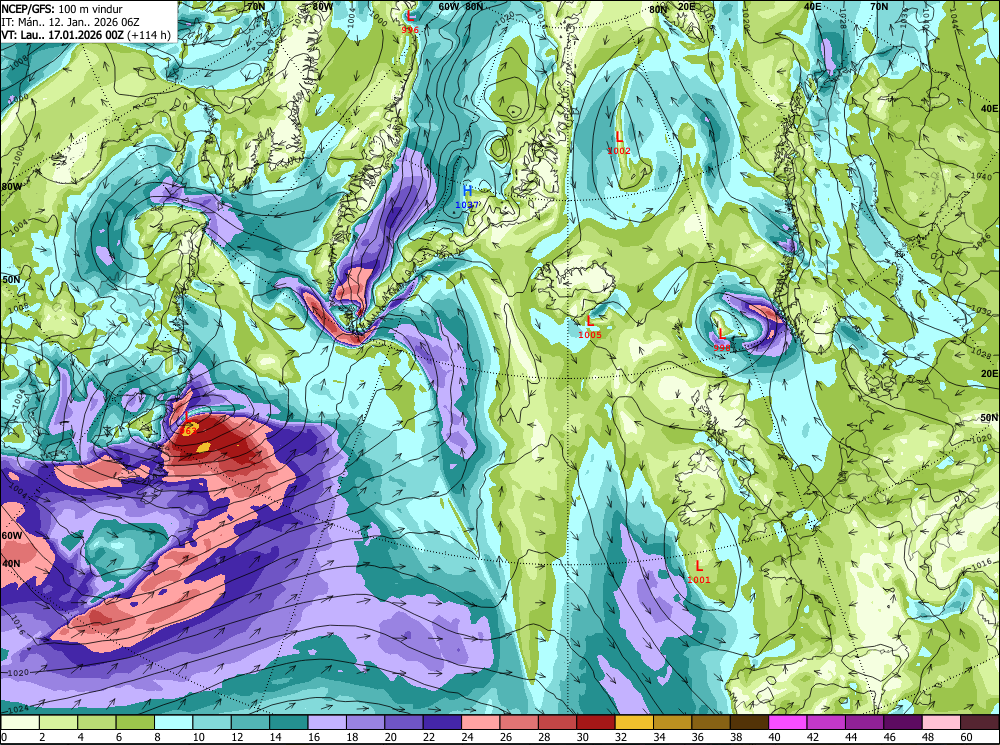
Task: Click the 1024 isobar label bottom left
Action: coord(17,707)
